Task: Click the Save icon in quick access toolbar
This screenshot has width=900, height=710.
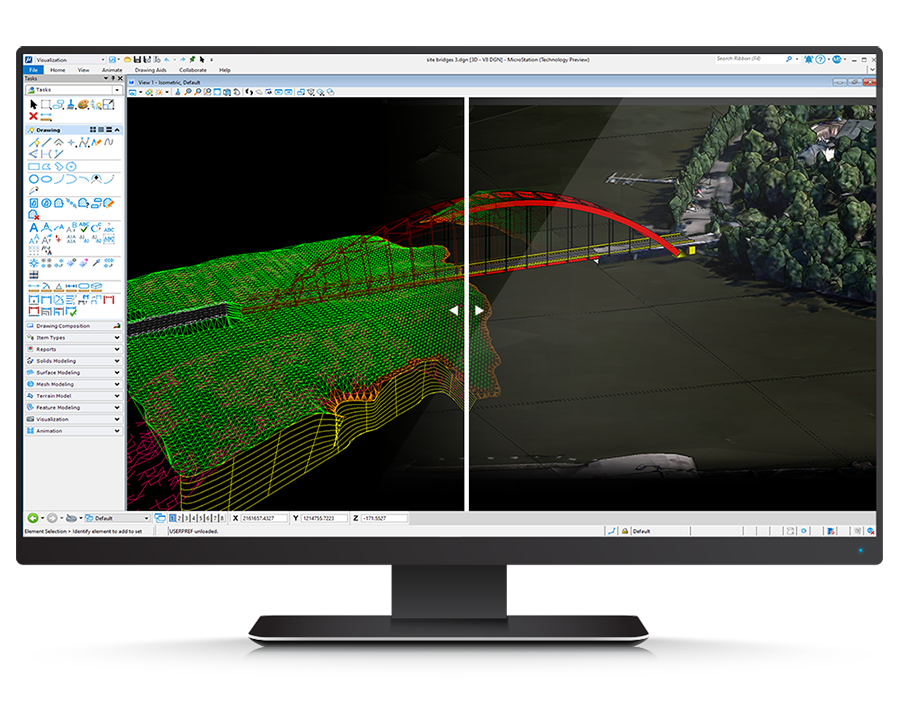Action: pos(136,59)
